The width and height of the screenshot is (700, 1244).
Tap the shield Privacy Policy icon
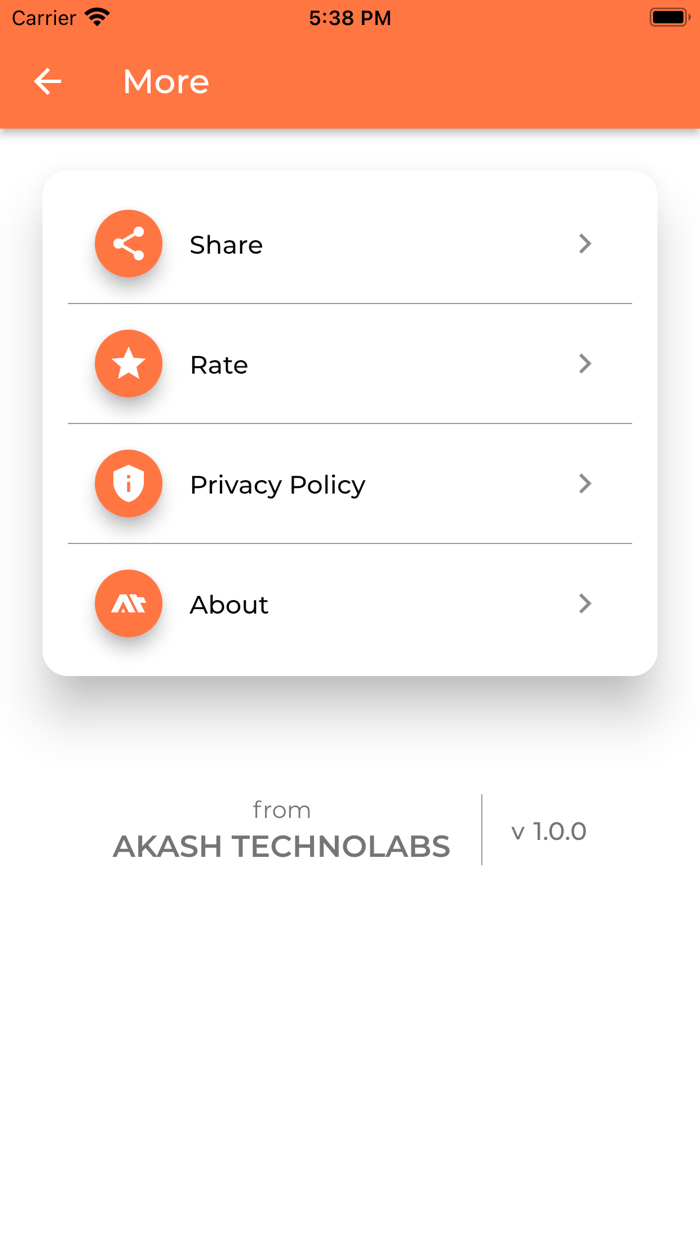point(128,484)
